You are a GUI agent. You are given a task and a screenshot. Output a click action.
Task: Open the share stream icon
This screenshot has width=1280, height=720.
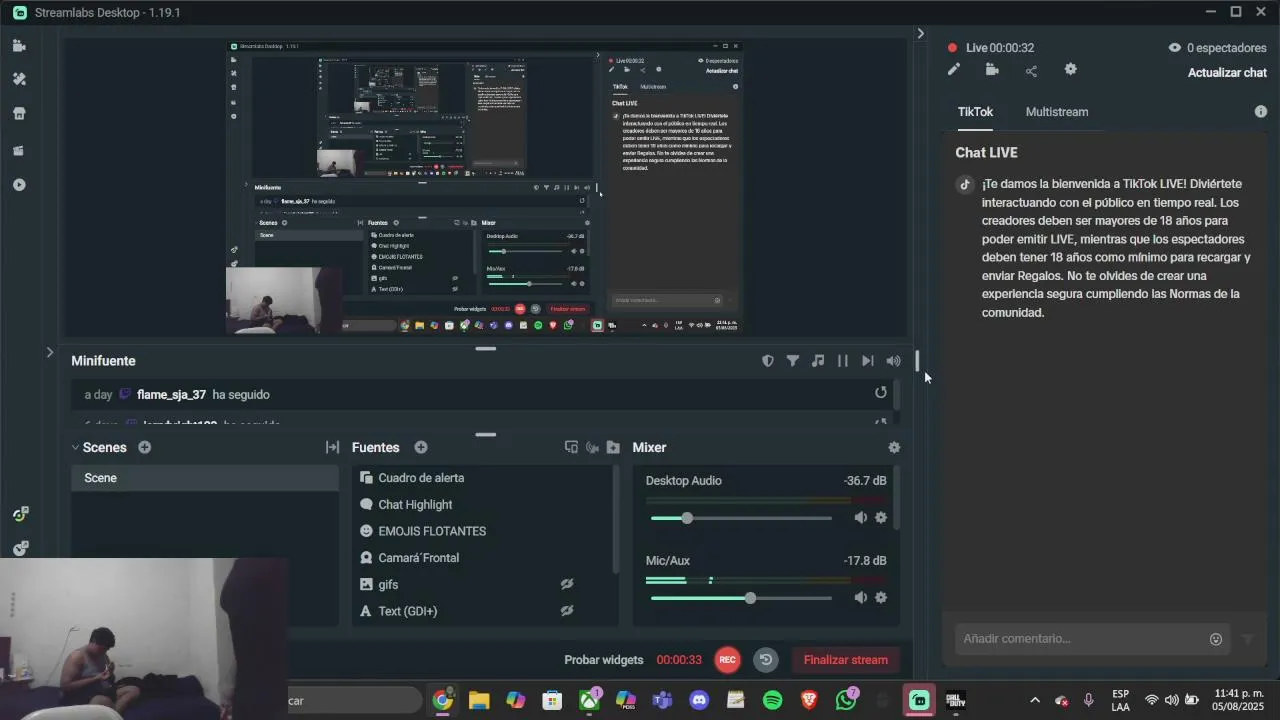pyautogui.click(x=1031, y=70)
